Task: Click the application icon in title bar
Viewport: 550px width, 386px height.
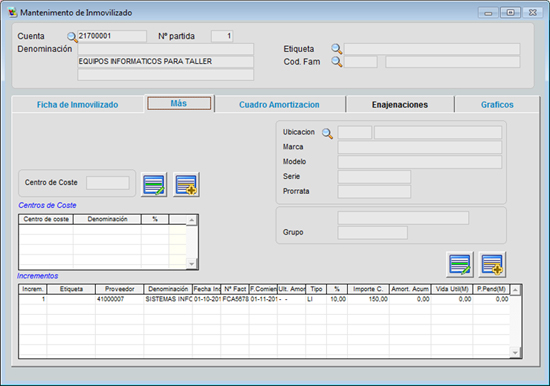Action: pos(13,13)
